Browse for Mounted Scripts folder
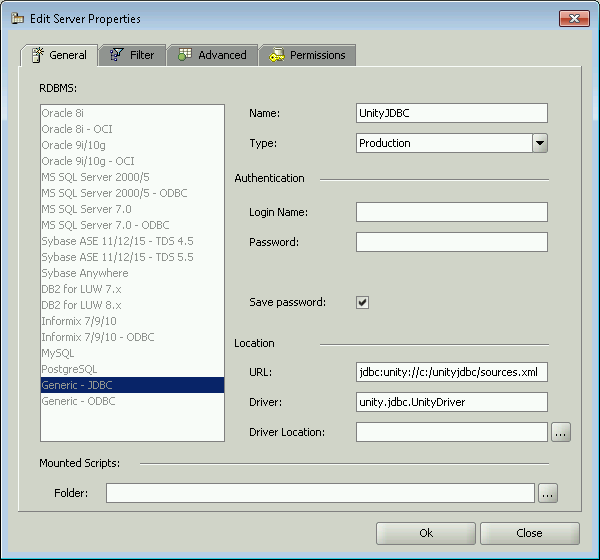Image resolution: width=600 pixels, height=560 pixels. pyautogui.click(x=548, y=493)
